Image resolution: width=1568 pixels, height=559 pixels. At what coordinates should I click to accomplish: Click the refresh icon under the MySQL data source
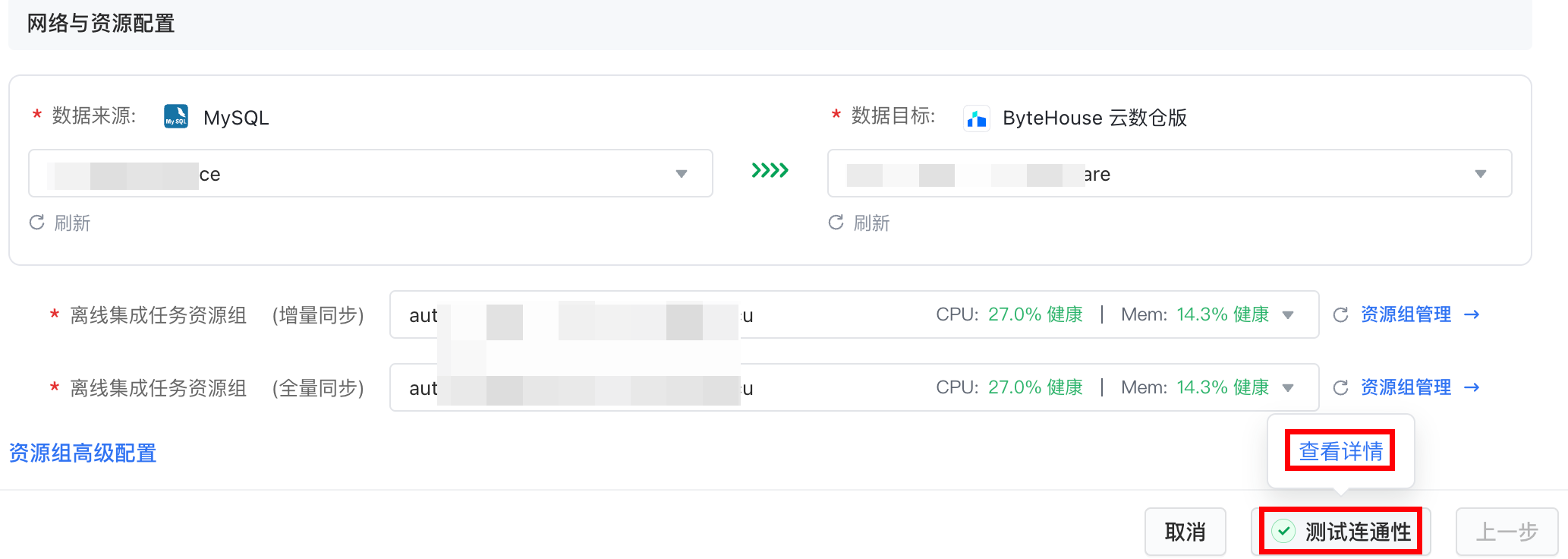[x=36, y=223]
